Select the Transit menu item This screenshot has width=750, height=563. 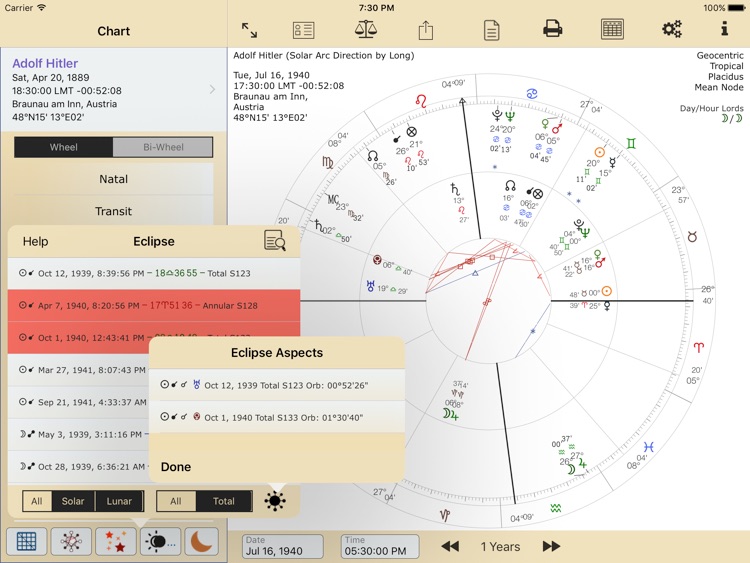point(113,211)
